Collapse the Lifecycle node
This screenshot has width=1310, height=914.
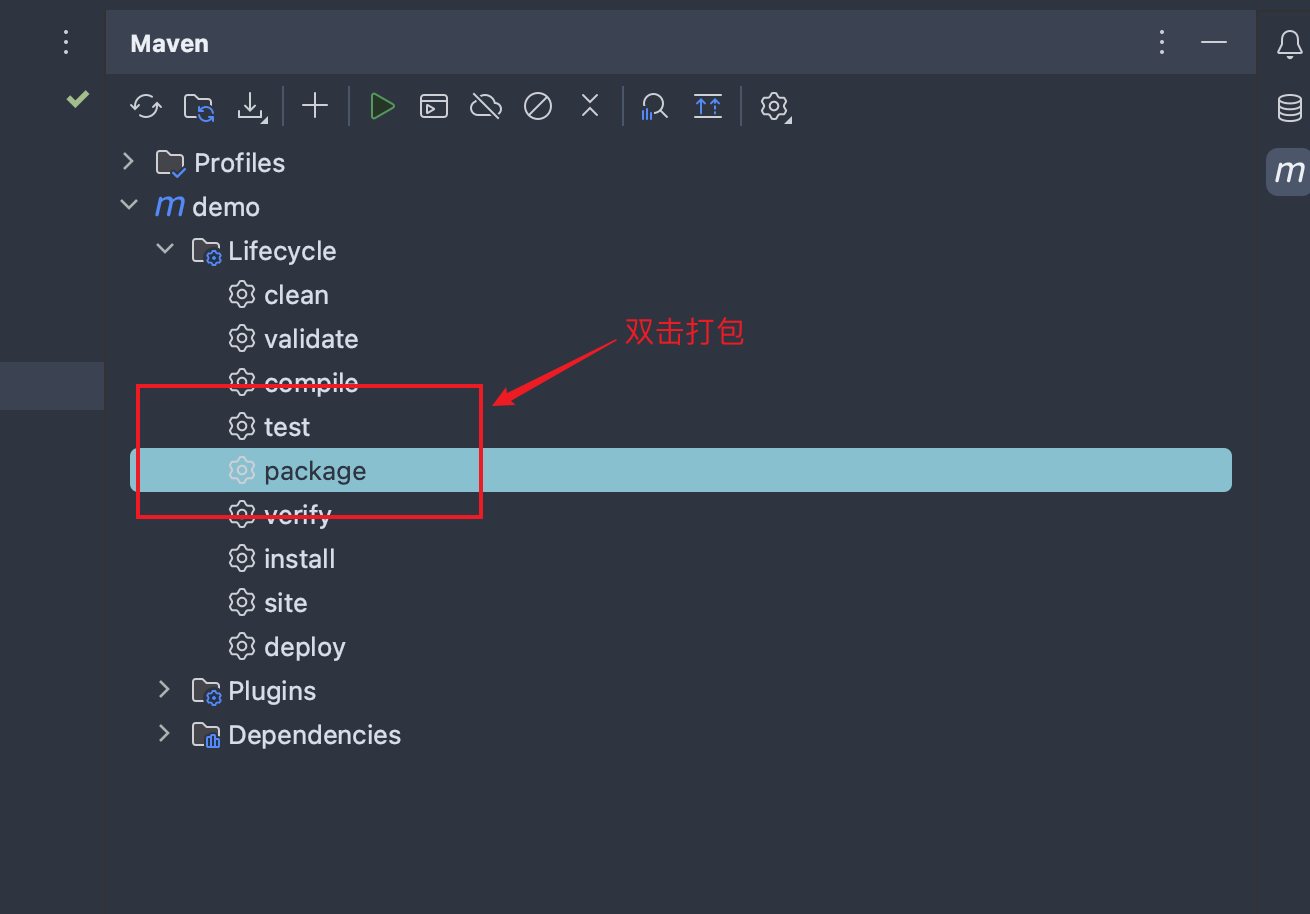(165, 249)
